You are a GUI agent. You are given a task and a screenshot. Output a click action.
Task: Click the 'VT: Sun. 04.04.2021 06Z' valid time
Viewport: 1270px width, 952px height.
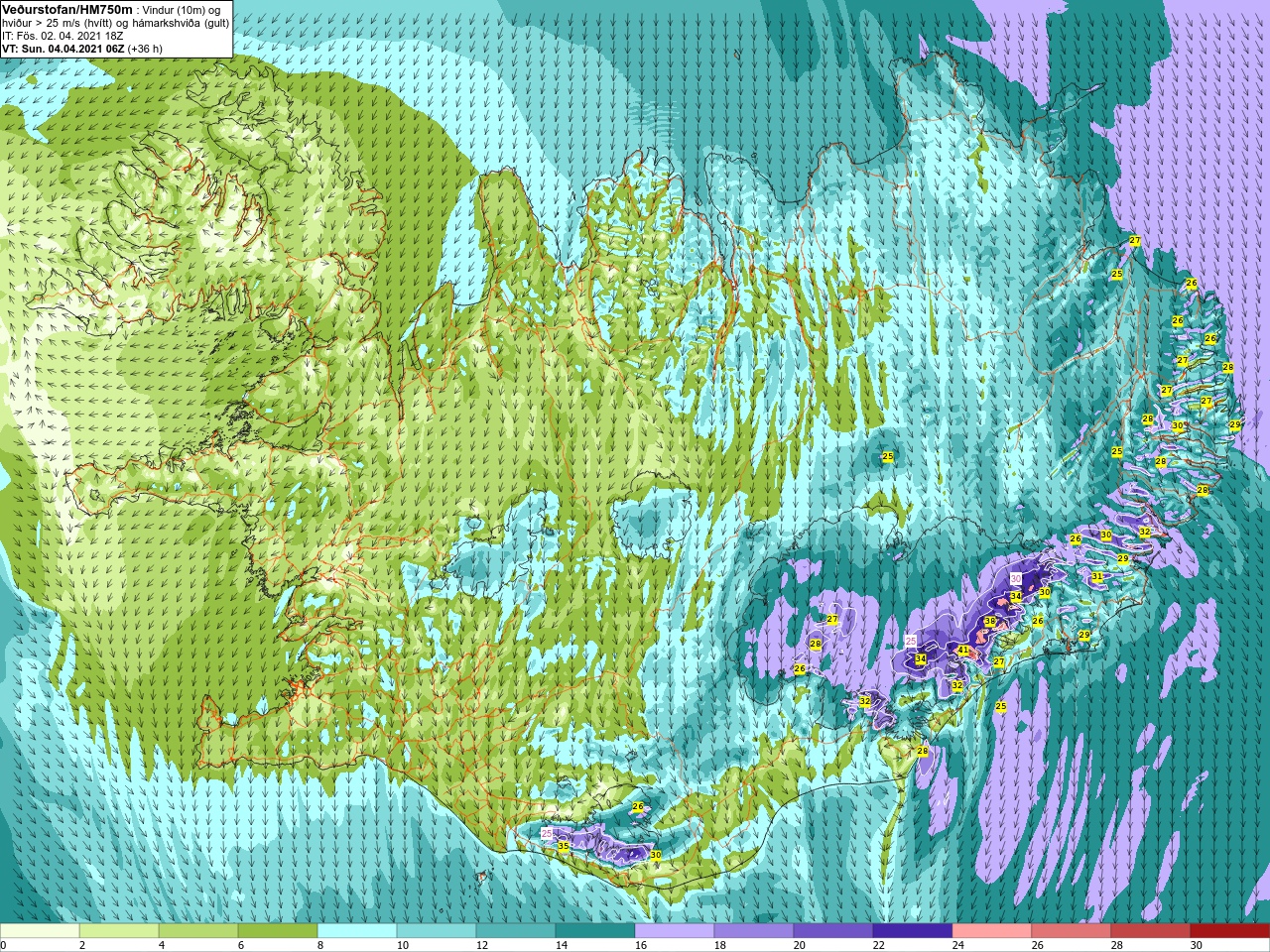click(x=63, y=48)
